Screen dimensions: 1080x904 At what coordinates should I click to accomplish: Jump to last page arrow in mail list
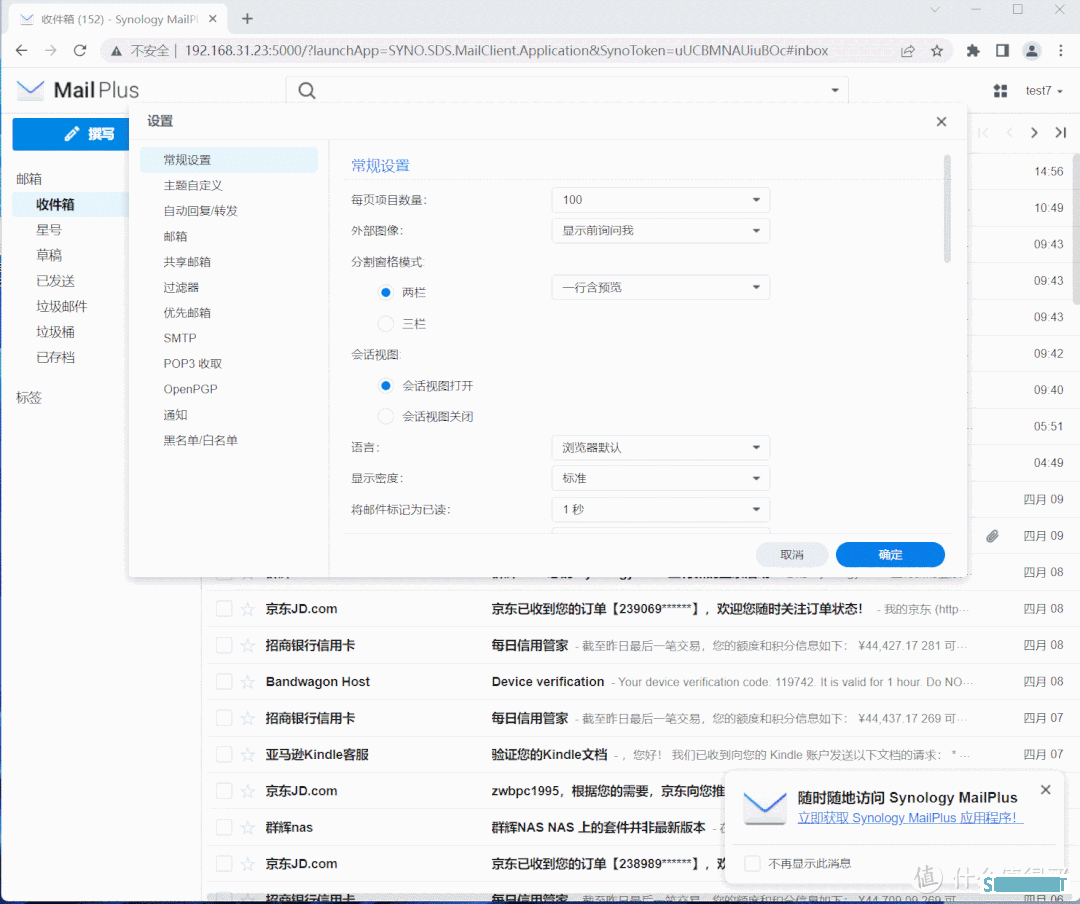[1061, 132]
